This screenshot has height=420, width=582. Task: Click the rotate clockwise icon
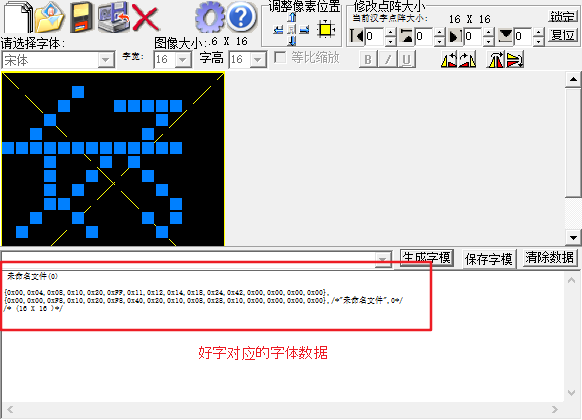467,59
